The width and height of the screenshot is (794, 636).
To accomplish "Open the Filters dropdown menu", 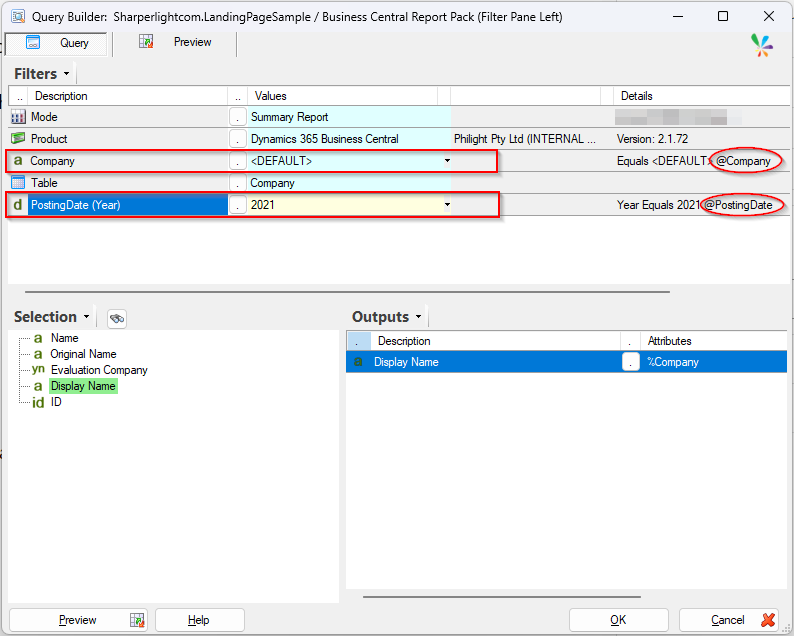I will (x=66, y=74).
